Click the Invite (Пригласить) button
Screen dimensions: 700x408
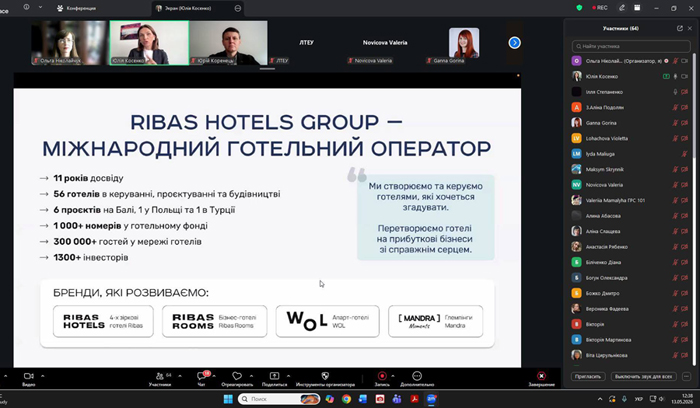[x=588, y=376]
